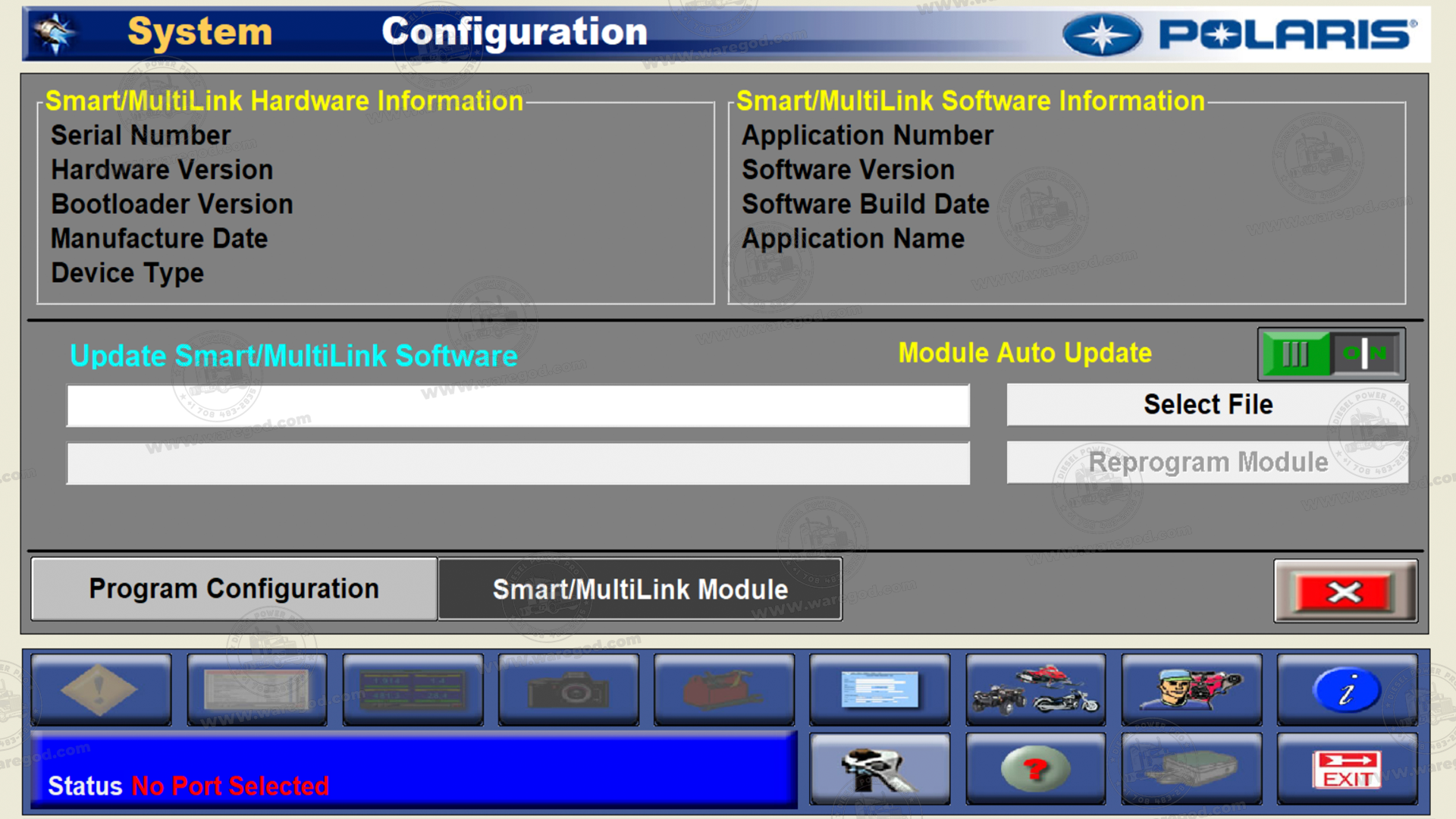Click the Select File button
The width and height of the screenshot is (1456, 819).
1208,404
